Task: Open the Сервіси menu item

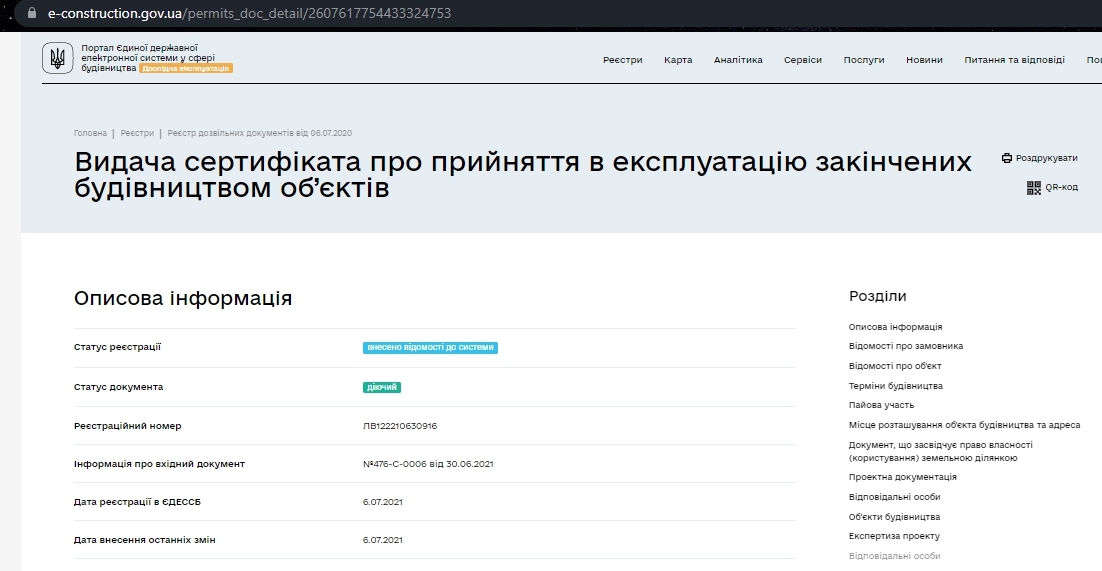Action: (x=803, y=60)
